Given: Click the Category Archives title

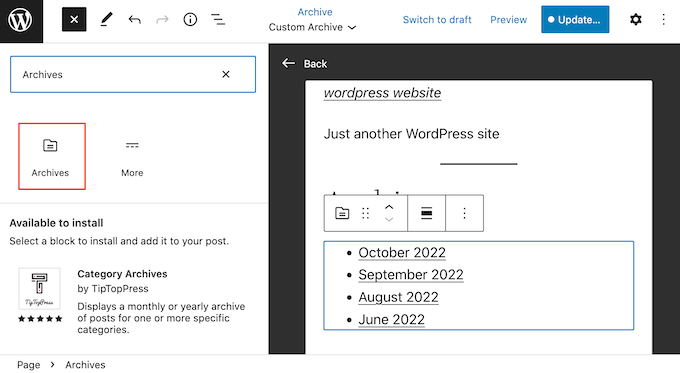Looking at the screenshot, I should click(122, 274).
